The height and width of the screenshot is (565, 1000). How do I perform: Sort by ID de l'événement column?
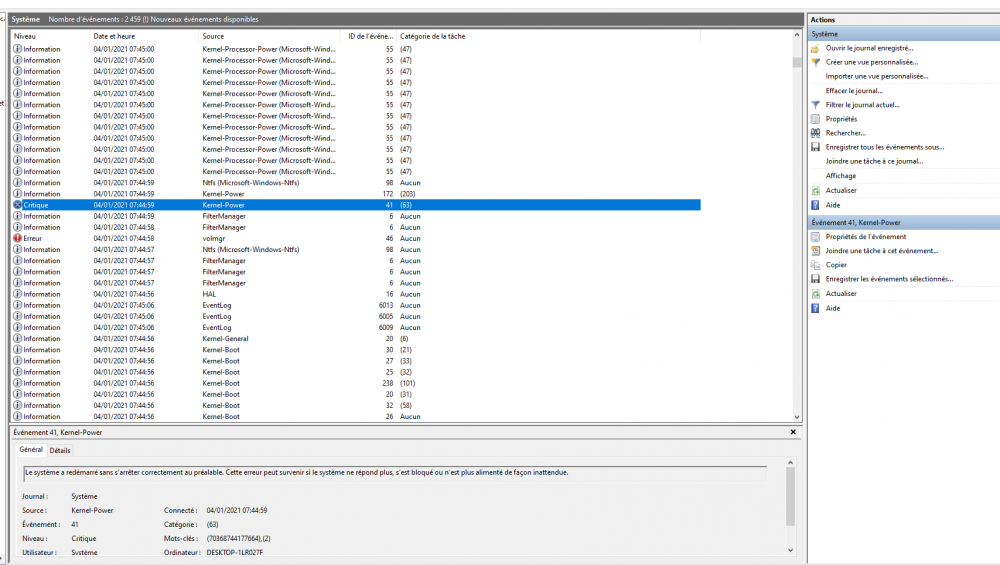[371, 36]
